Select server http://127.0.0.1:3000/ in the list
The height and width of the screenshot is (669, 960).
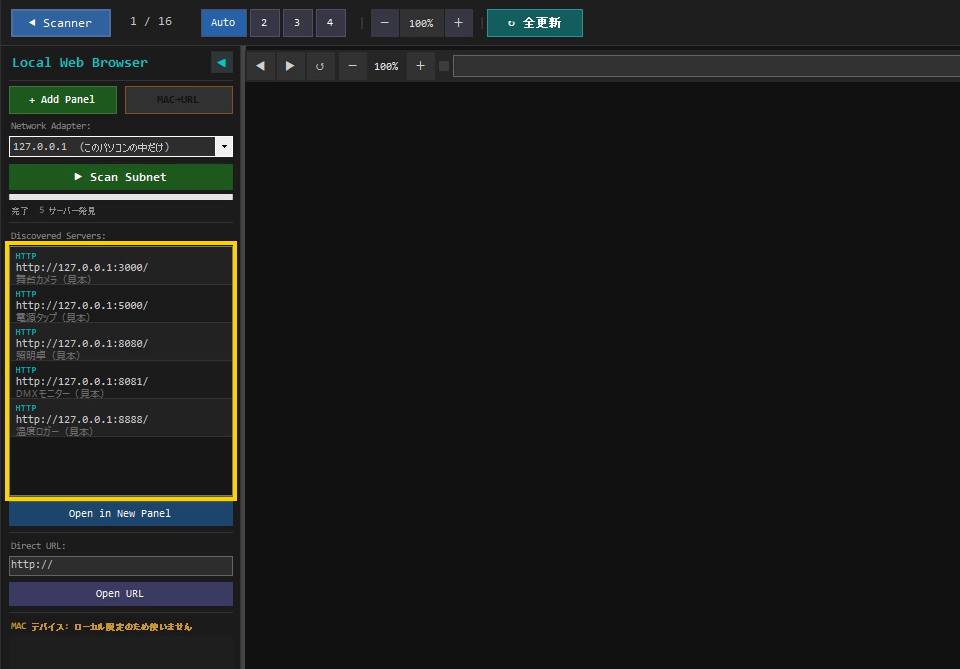121,266
